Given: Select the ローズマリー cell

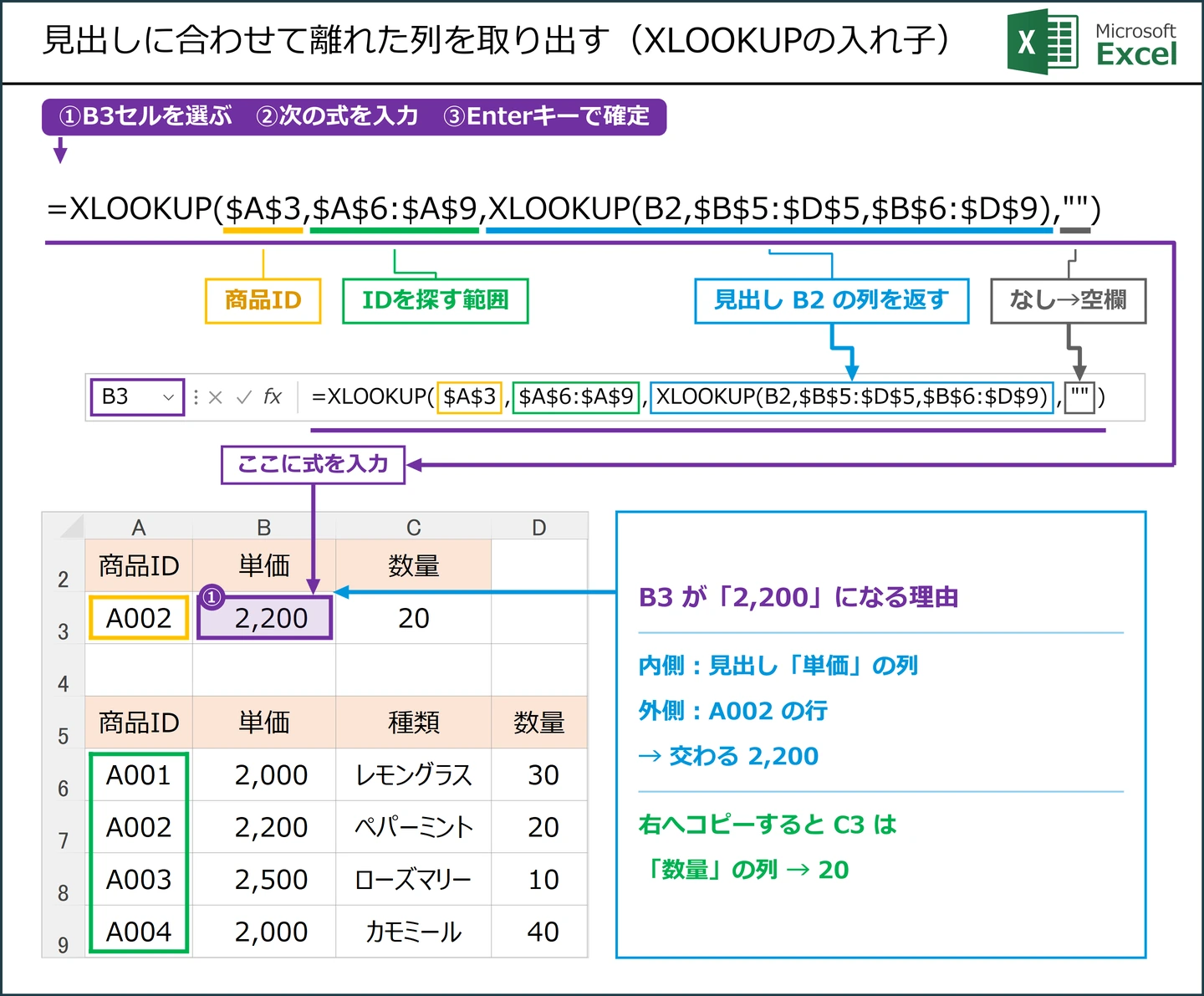Looking at the screenshot, I should point(413,880).
